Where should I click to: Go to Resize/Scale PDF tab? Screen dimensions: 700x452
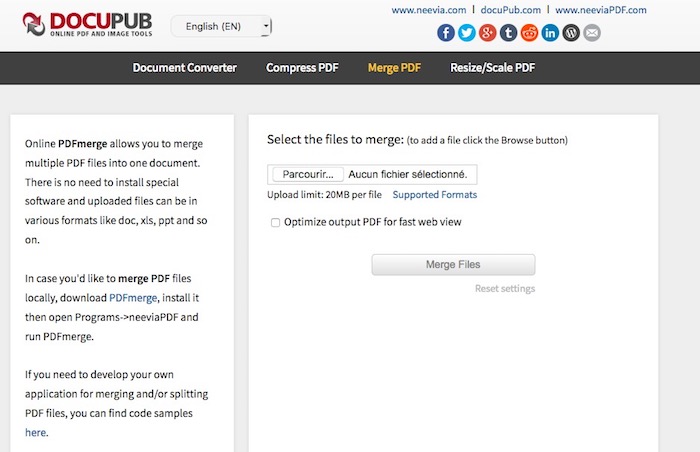tap(493, 68)
